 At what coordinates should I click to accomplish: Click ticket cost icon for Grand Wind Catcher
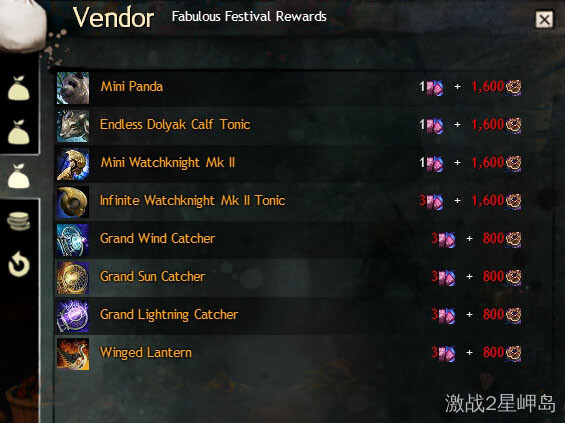(x=447, y=240)
